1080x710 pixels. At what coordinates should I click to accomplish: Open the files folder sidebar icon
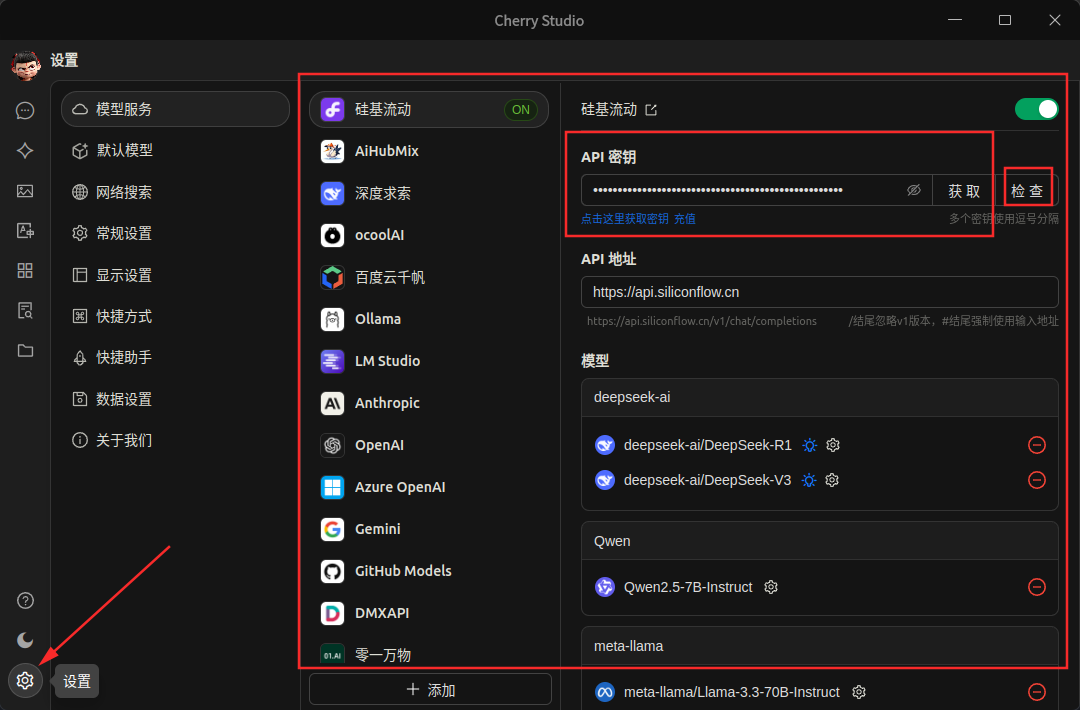pyautogui.click(x=25, y=351)
